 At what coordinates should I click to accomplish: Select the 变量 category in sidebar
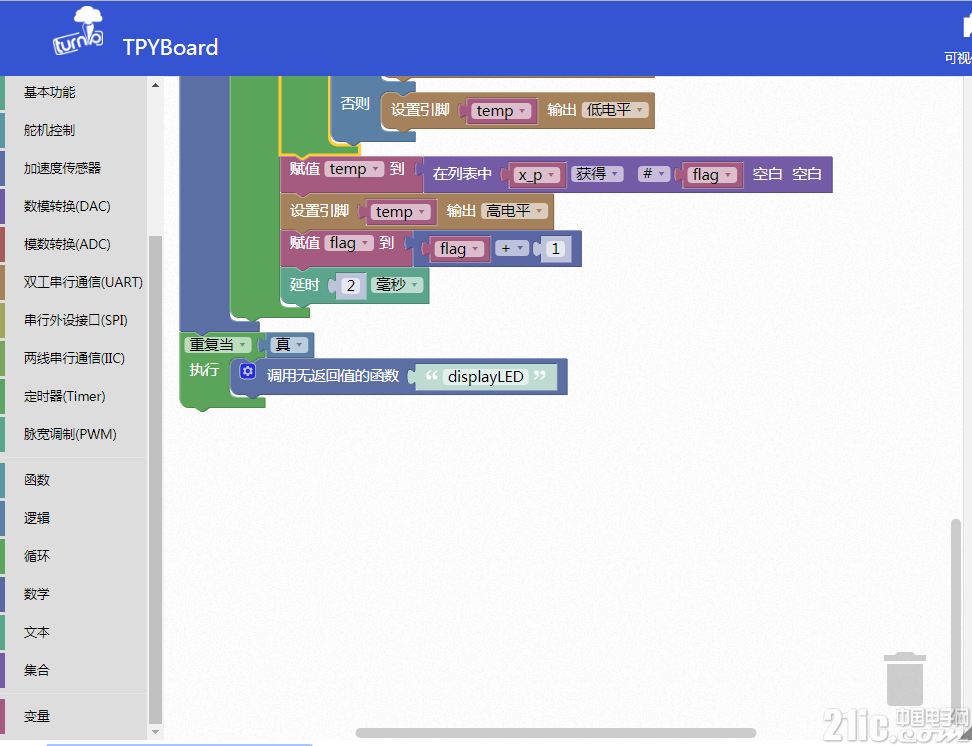(37, 716)
